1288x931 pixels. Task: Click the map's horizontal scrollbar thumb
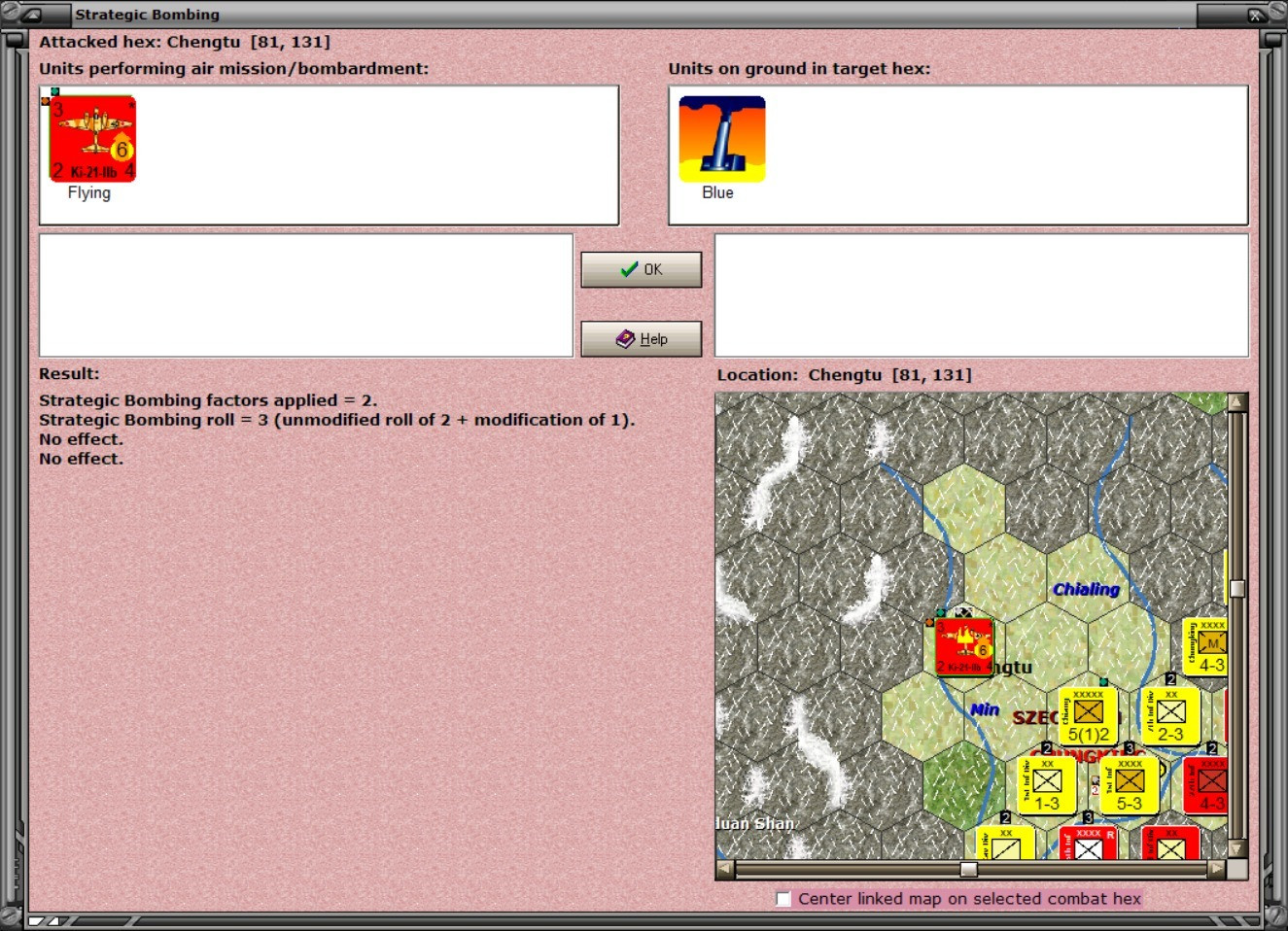[x=968, y=869]
